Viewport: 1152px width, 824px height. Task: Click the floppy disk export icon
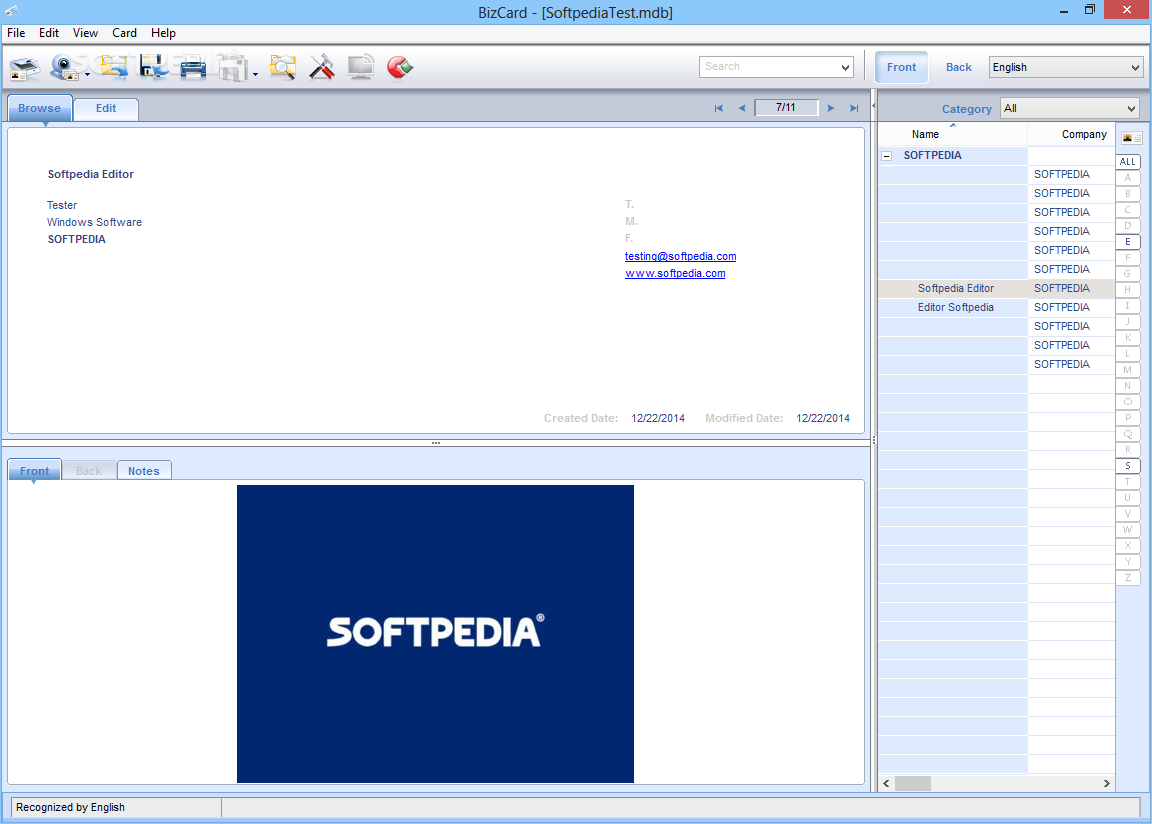tap(154, 68)
